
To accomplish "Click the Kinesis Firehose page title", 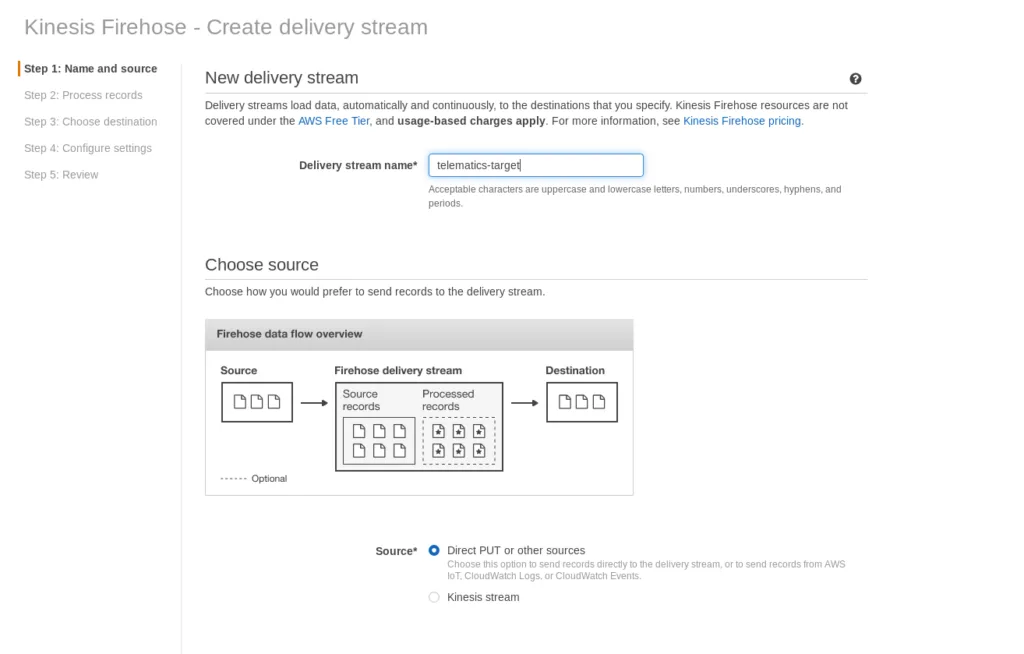I will point(226,27).
